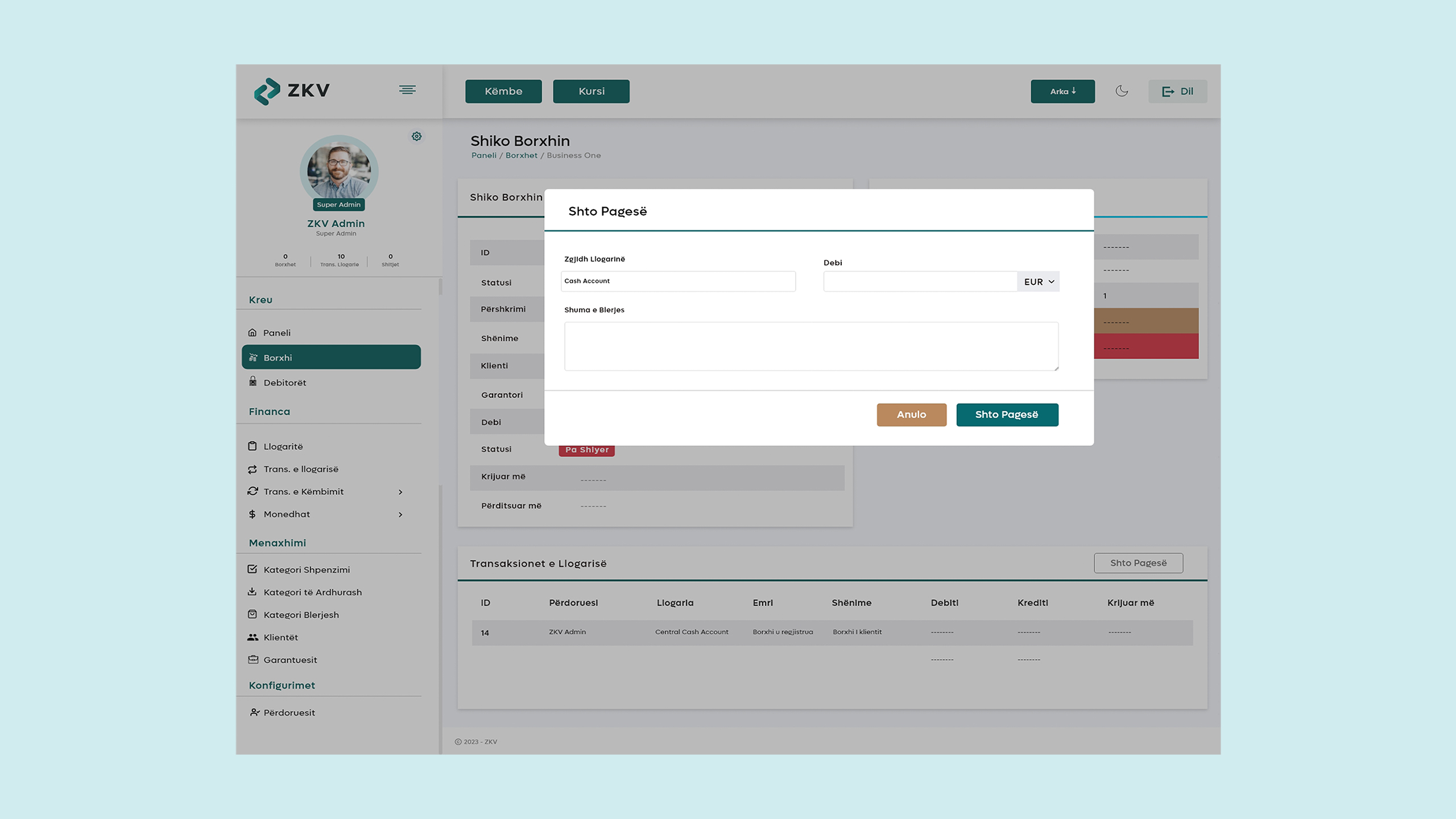Image resolution: width=1456 pixels, height=819 pixels.
Task: Expand Monedhat submenu chevron
Action: tap(400, 515)
